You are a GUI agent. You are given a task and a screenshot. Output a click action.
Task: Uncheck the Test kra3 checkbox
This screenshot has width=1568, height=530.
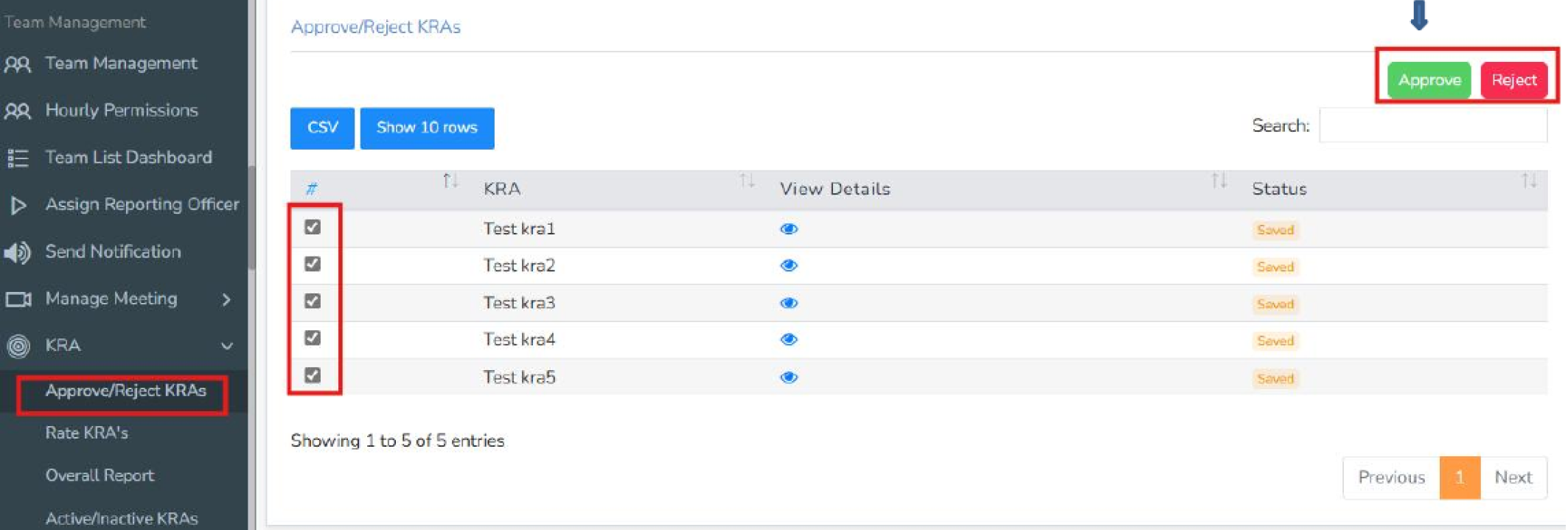pos(313,301)
